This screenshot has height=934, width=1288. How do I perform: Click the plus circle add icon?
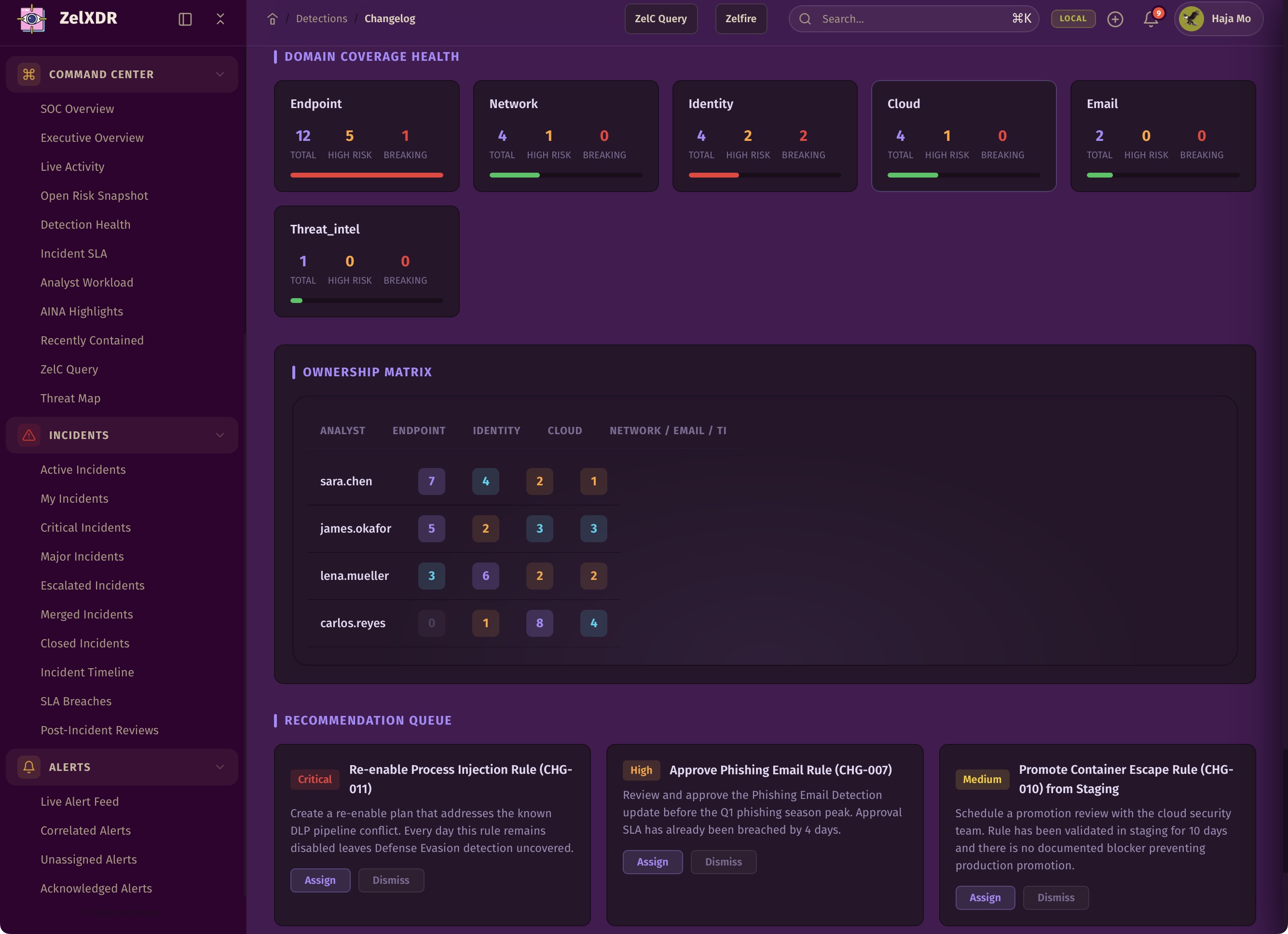pyautogui.click(x=1115, y=19)
